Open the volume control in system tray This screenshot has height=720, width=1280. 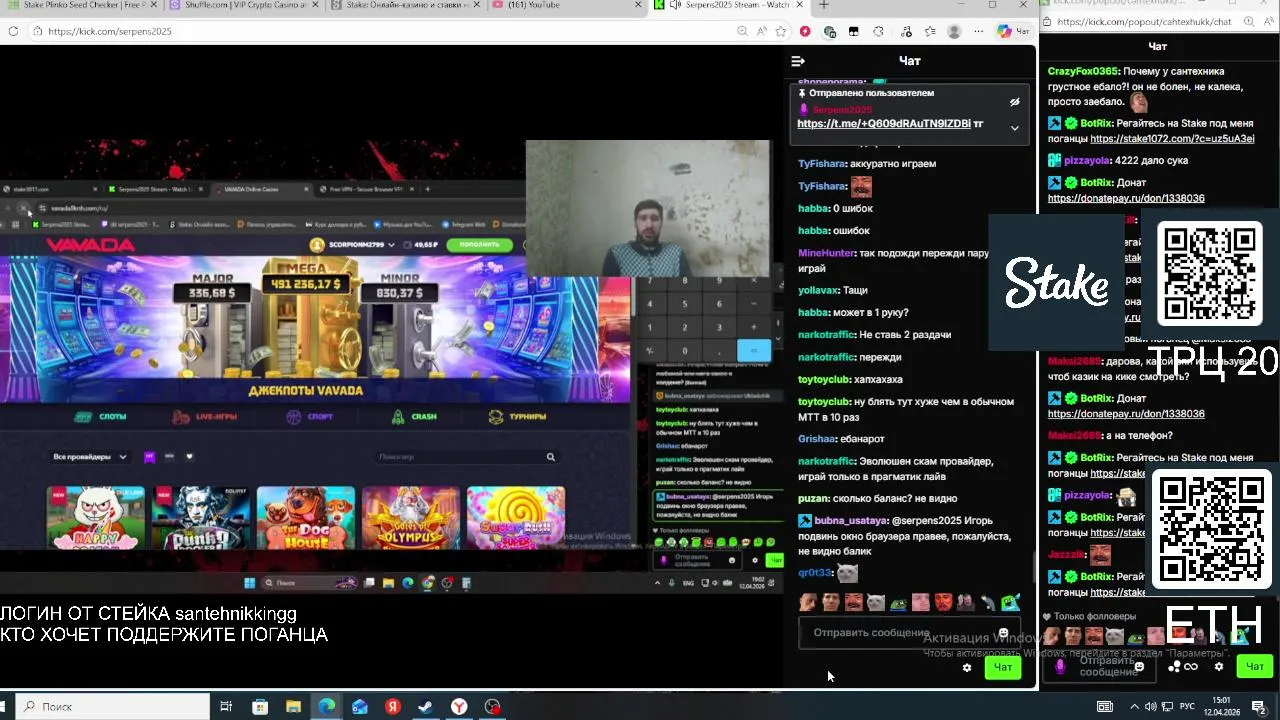[x=1150, y=706]
